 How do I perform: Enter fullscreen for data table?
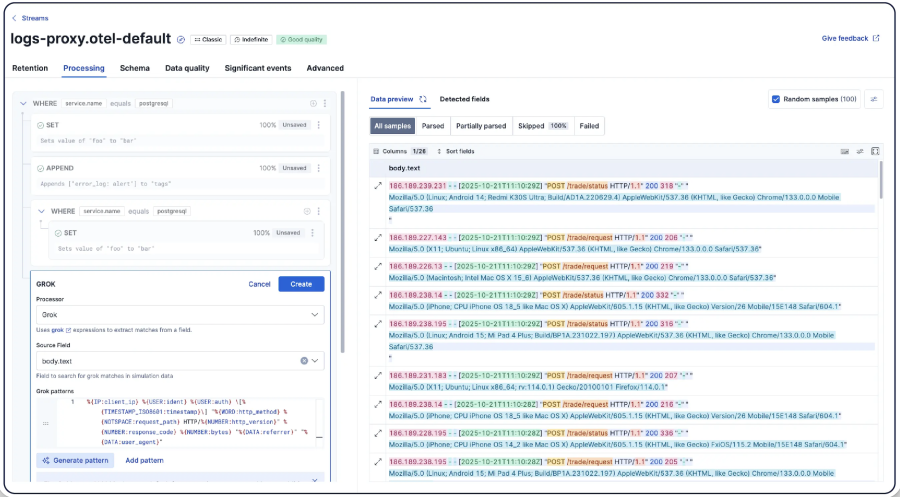(x=875, y=152)
